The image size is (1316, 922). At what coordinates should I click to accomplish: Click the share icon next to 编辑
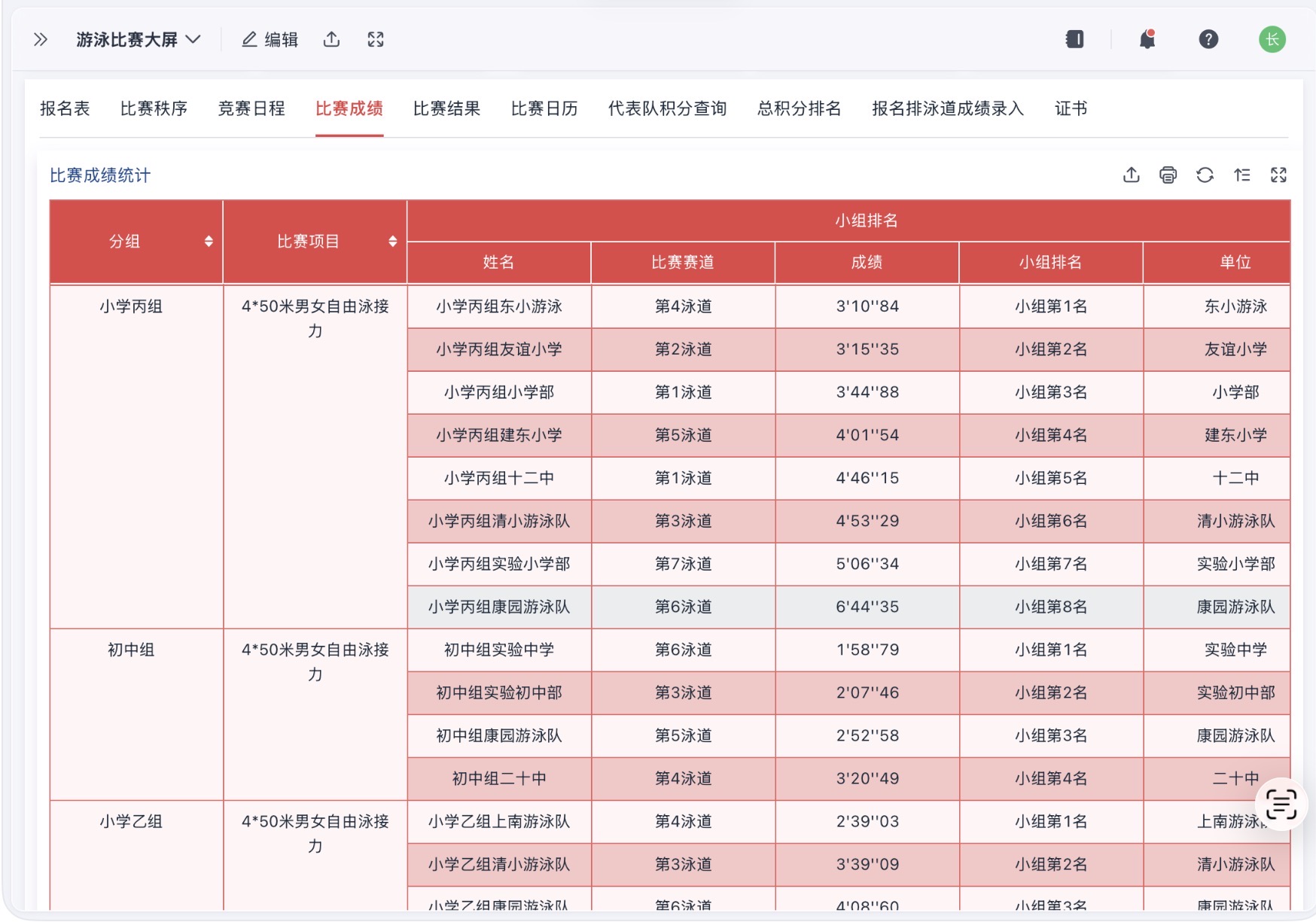[x=331, y=39]
